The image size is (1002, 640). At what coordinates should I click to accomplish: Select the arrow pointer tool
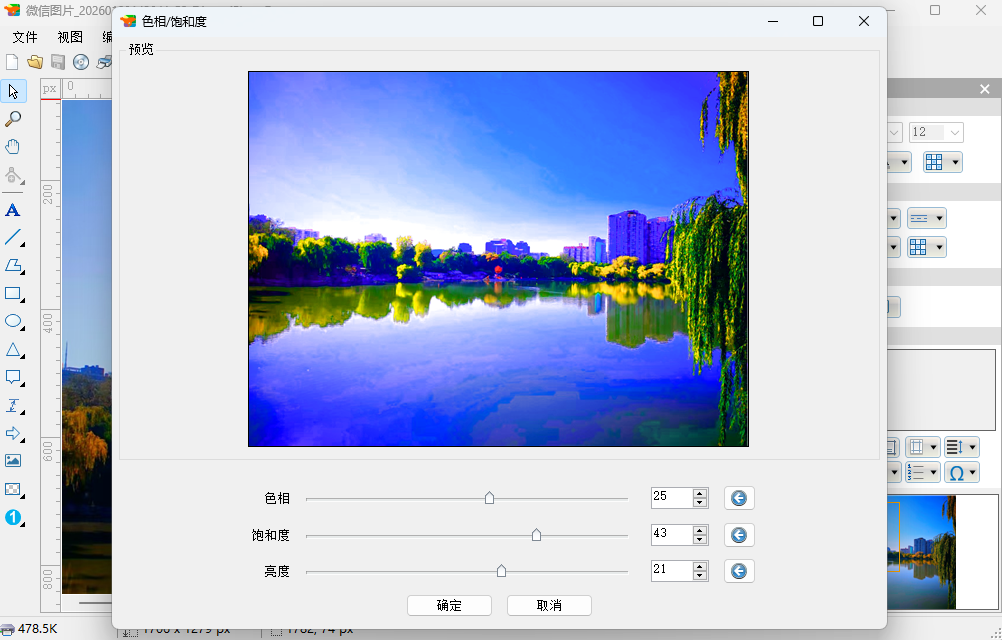click(13, 91)
